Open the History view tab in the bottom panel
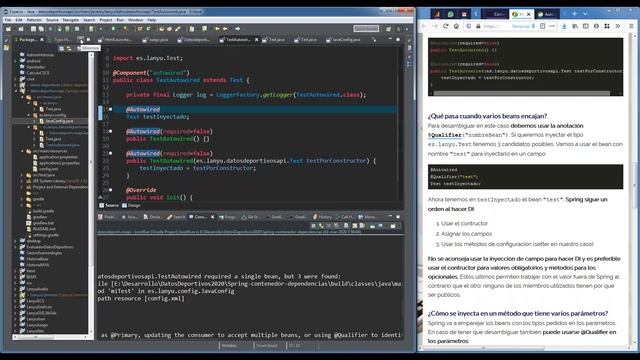 322,217
